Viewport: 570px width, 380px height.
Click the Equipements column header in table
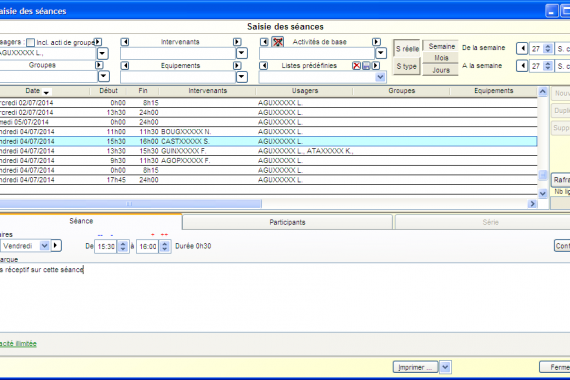pyautogui.click(x=493, y=91)
